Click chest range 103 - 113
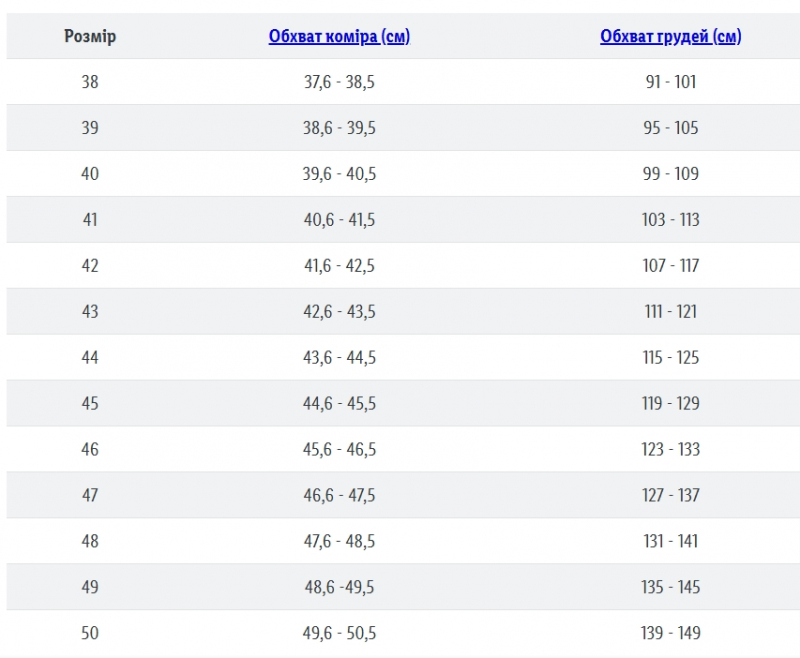Image resolution: width=800 pixels, height=658 pixels. 670,219
